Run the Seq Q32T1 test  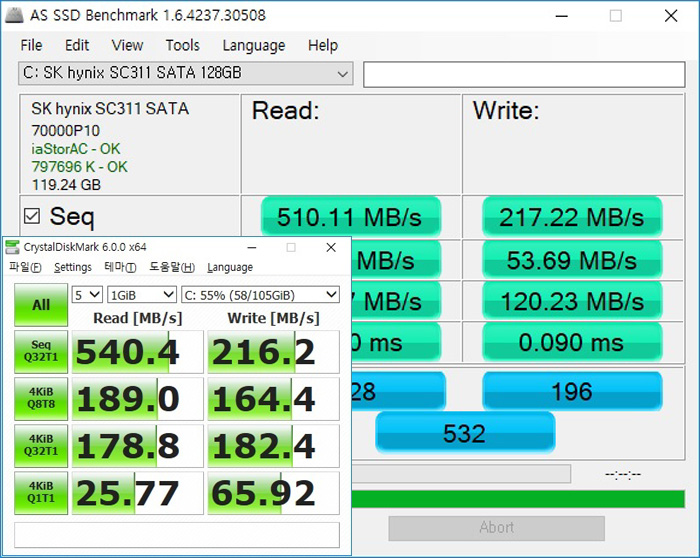click(41, 352)
